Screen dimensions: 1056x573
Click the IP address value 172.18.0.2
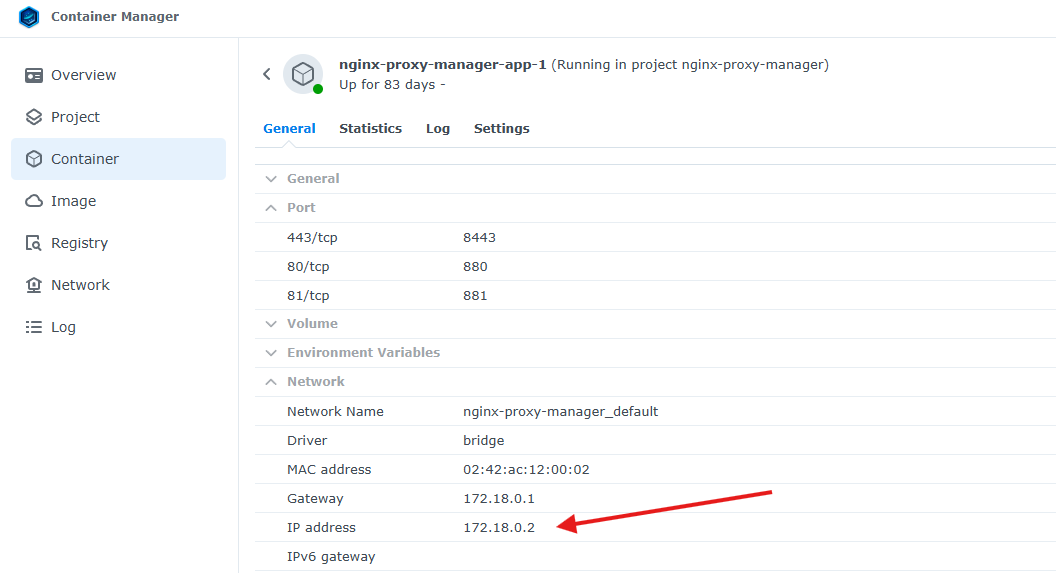click(x=499, y=527)
